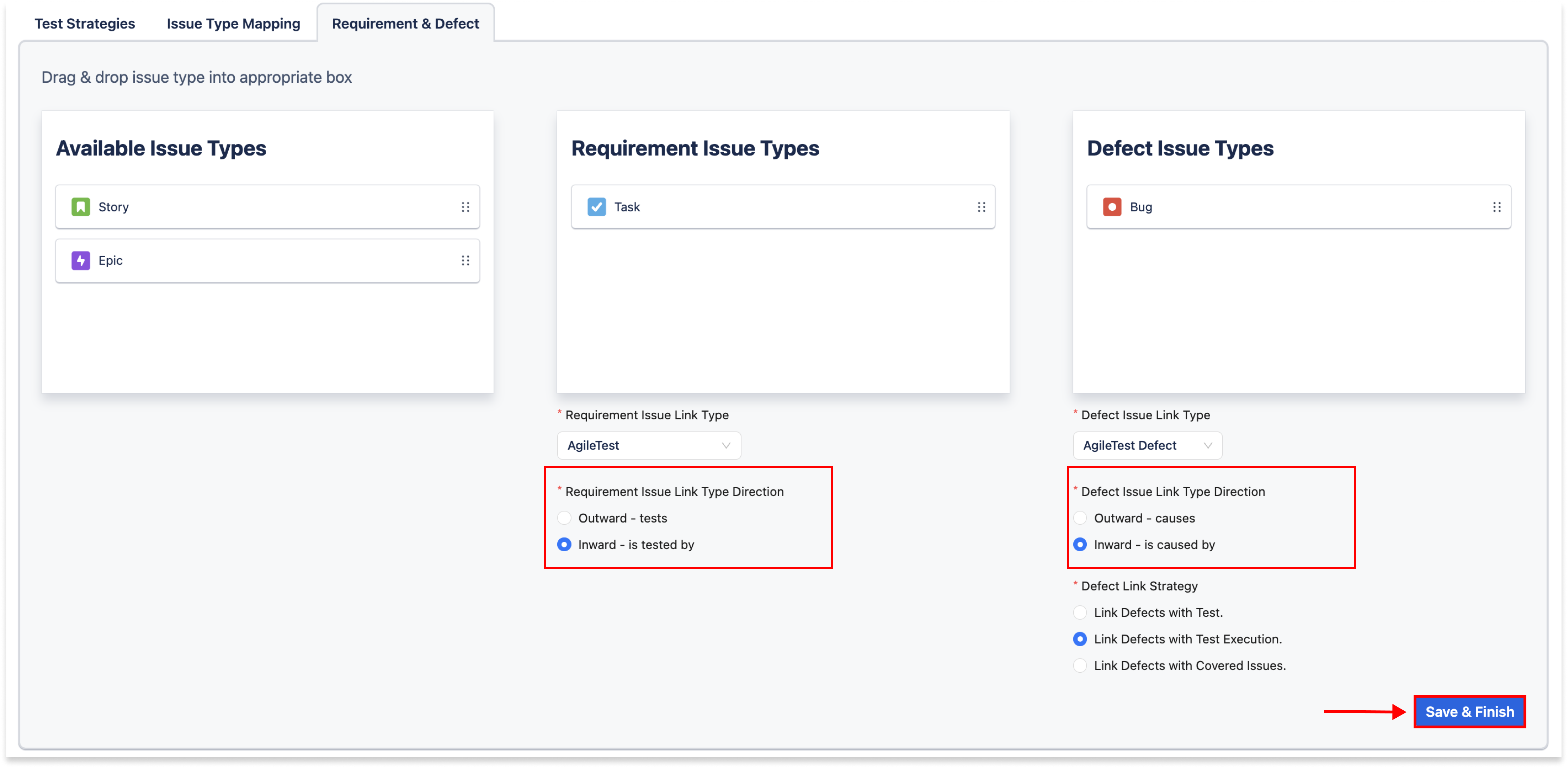Select the 'Outward - causes' radio option
1568x768 pixels.
(x=1080, y=518)
